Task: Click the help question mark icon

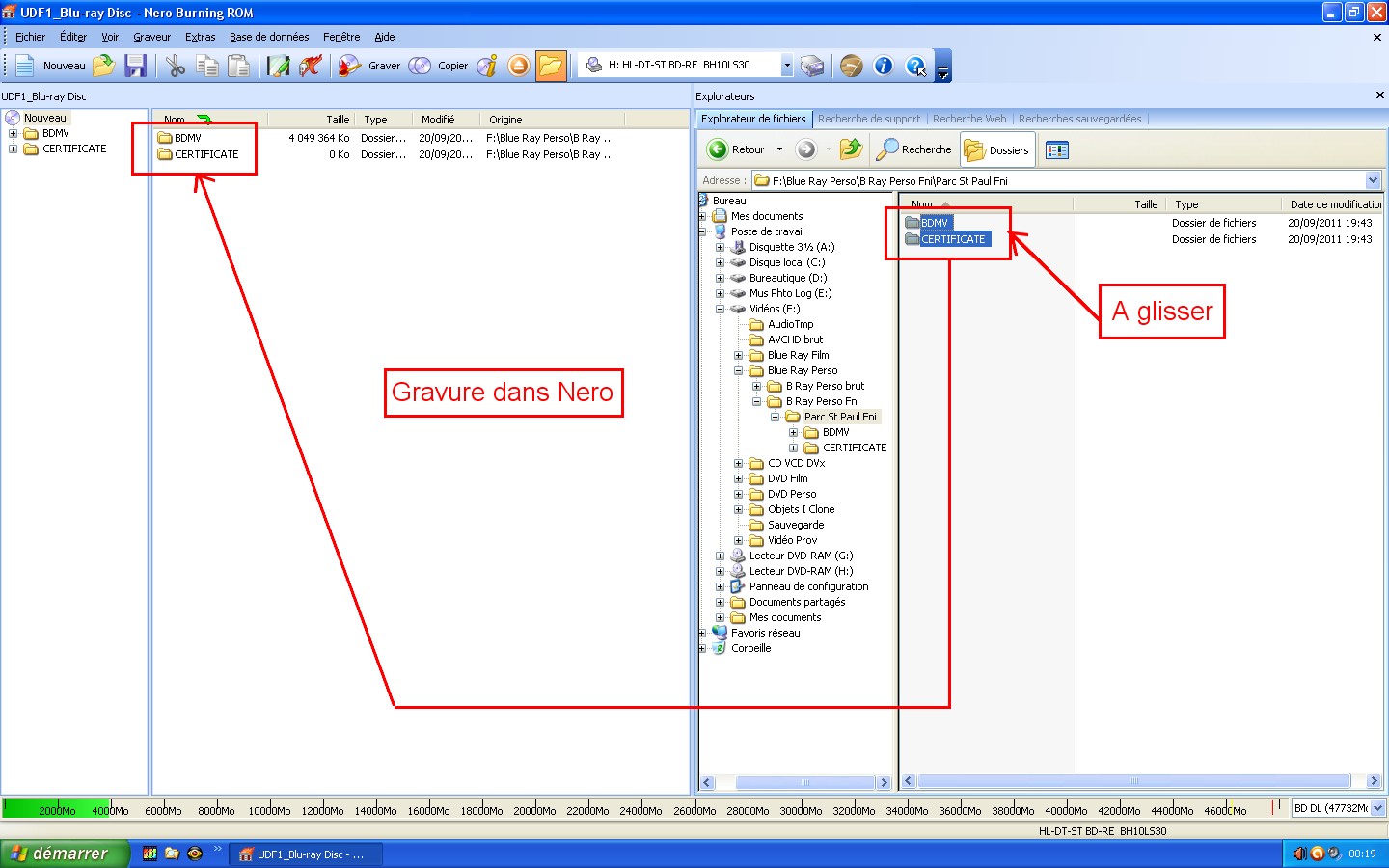Action: pos(915,66)
